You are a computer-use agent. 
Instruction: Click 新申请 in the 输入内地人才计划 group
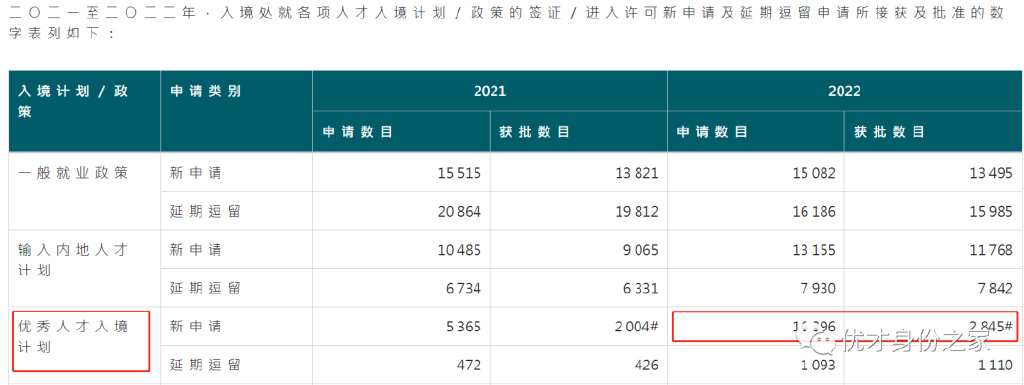(196, 249)
